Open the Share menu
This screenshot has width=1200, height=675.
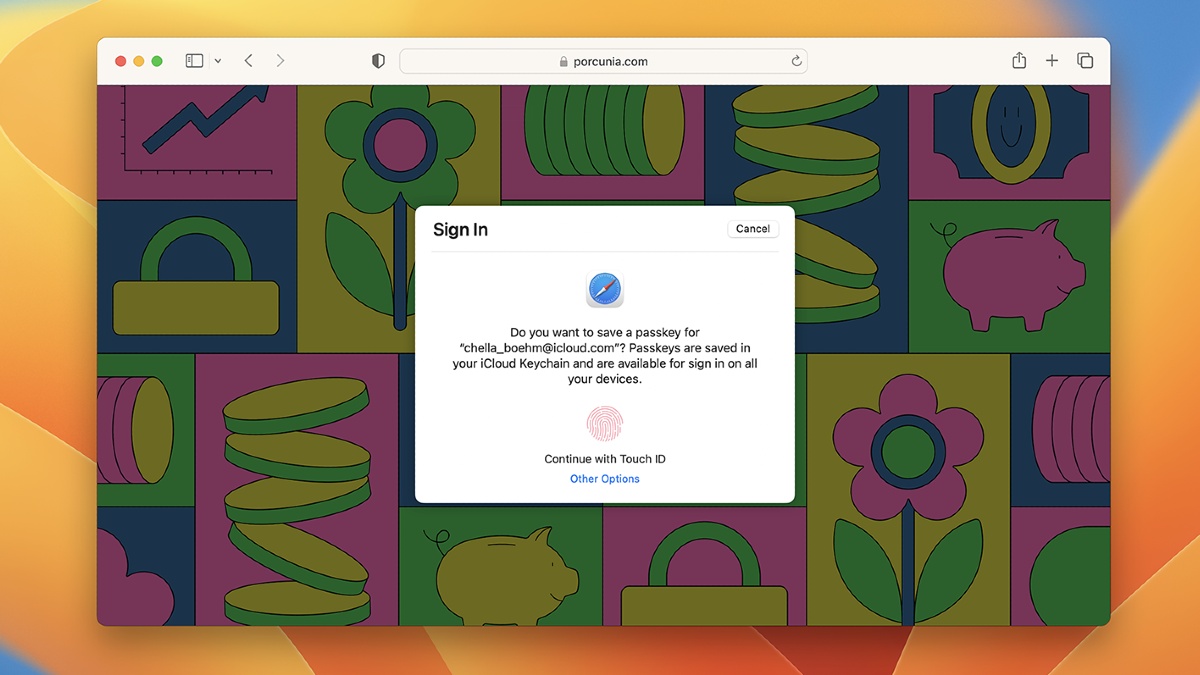1019,61
